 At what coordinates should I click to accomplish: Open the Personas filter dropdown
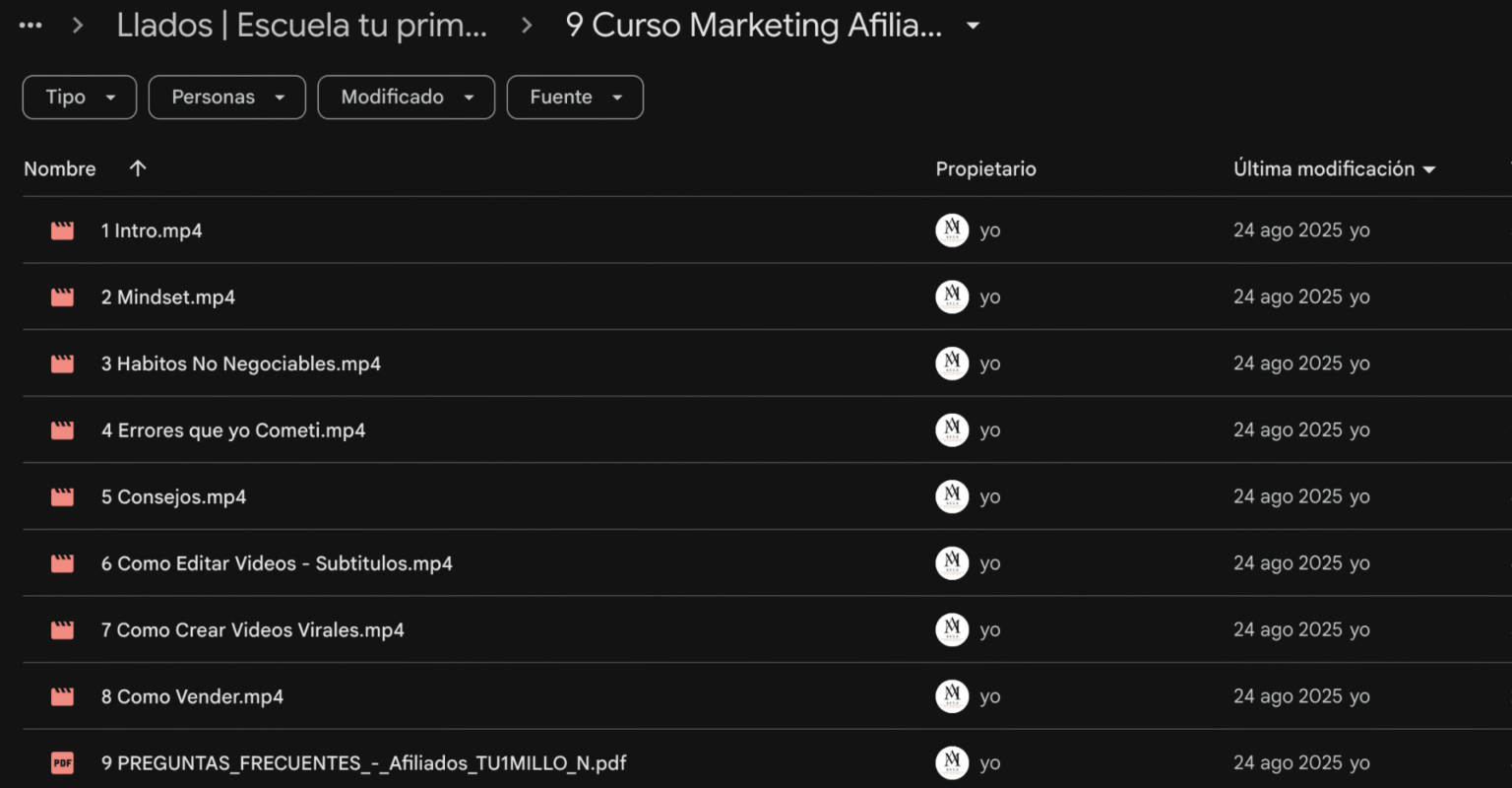(x=227, y=98)
